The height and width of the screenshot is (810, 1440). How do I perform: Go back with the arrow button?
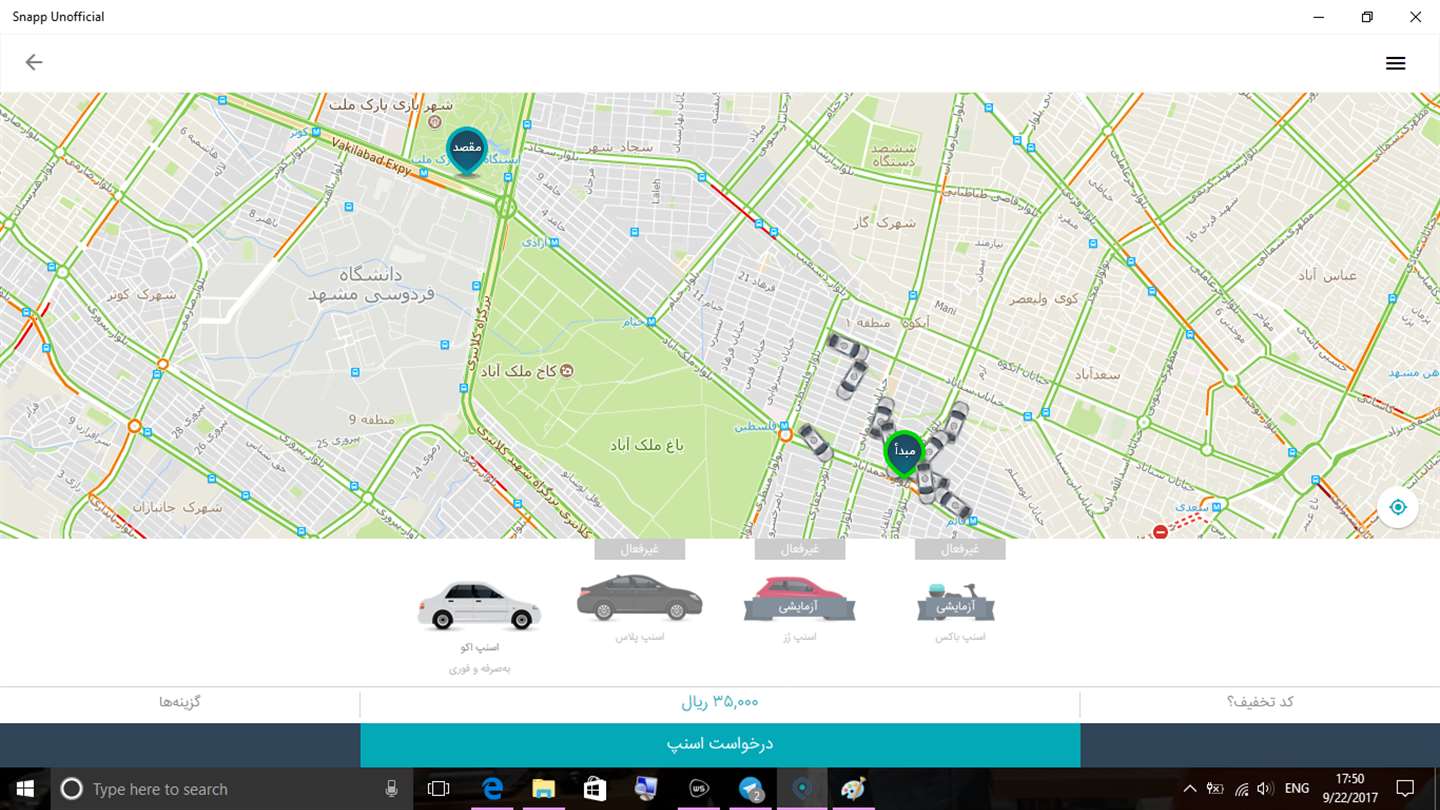(34, 62)
